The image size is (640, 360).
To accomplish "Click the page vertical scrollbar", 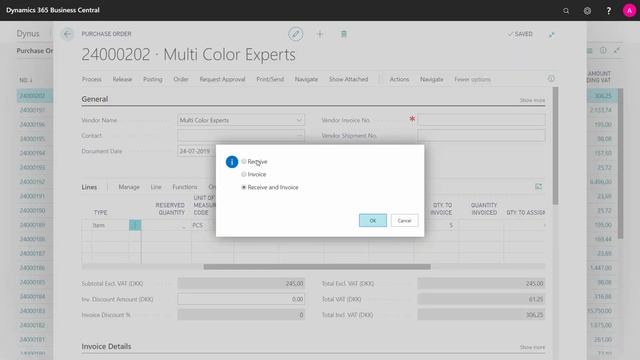I will coord(555,145).
